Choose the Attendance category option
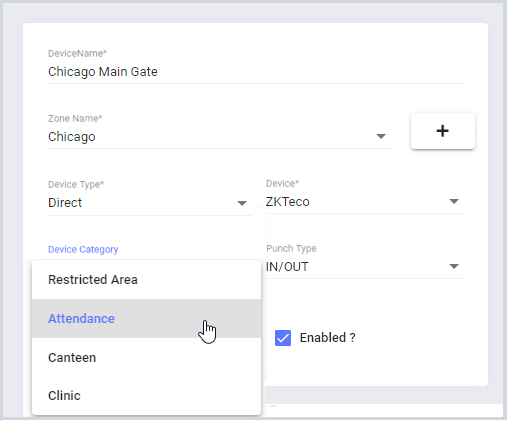The image size is (507, 421). 146,319
